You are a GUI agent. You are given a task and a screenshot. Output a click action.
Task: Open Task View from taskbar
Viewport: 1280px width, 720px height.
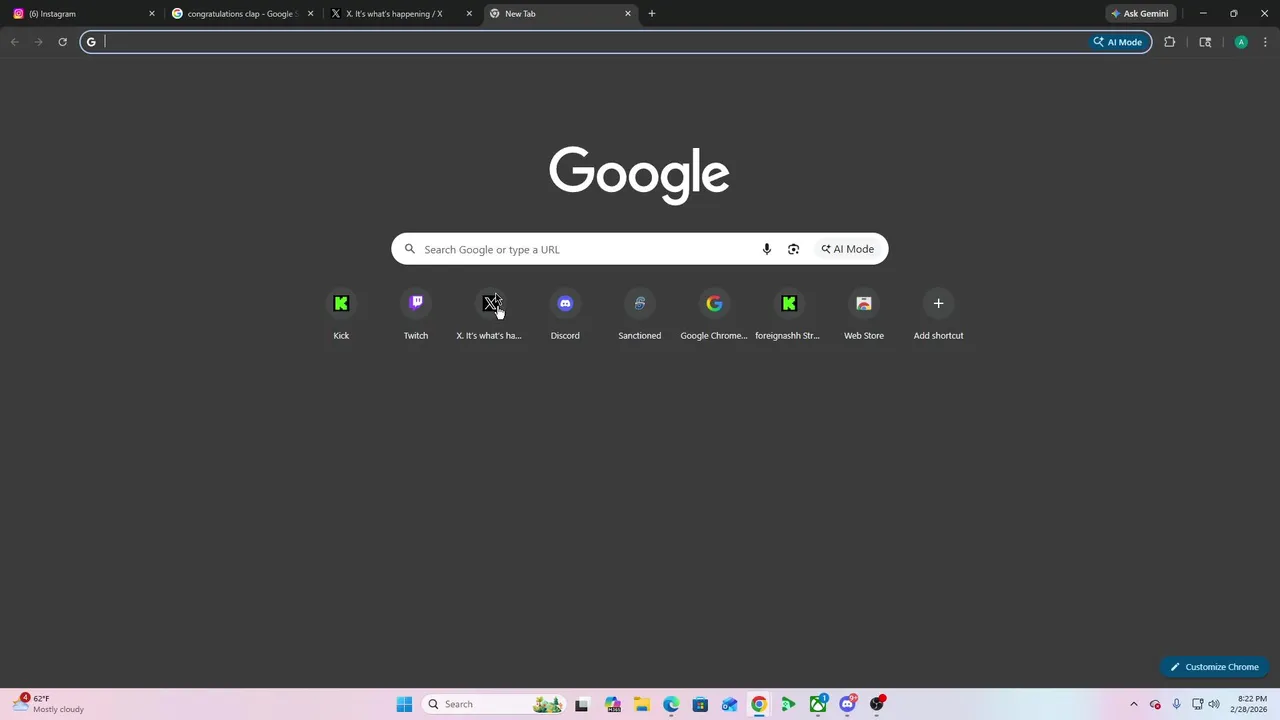582,704
